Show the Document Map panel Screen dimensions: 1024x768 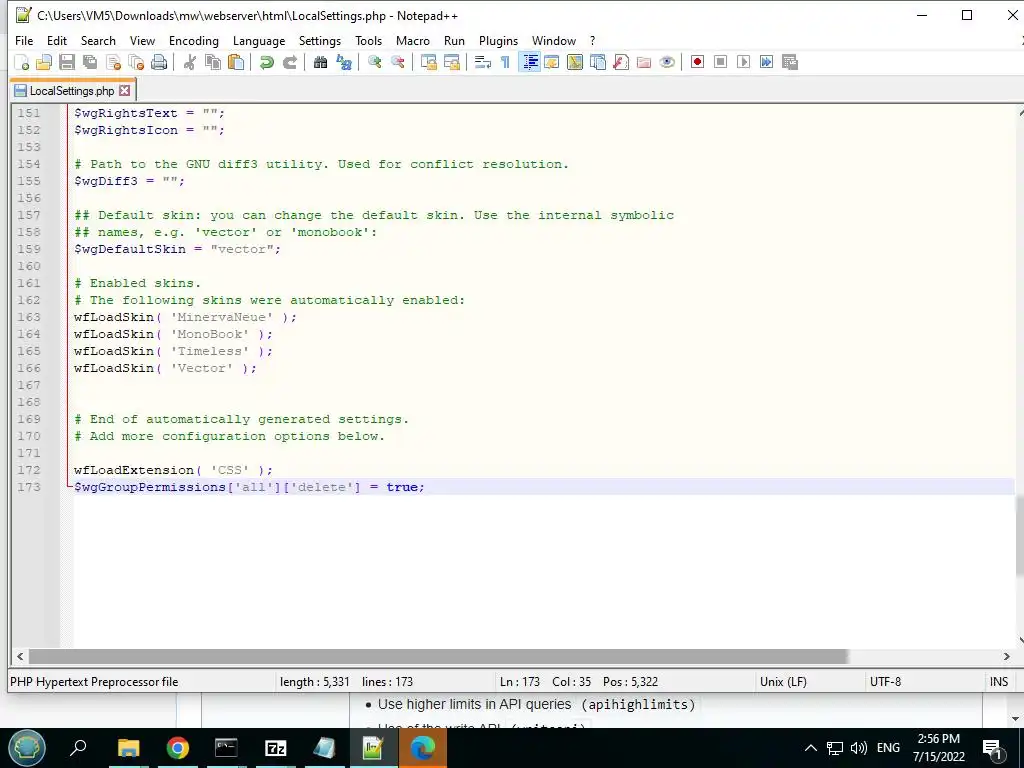click(x=575, y=62)
